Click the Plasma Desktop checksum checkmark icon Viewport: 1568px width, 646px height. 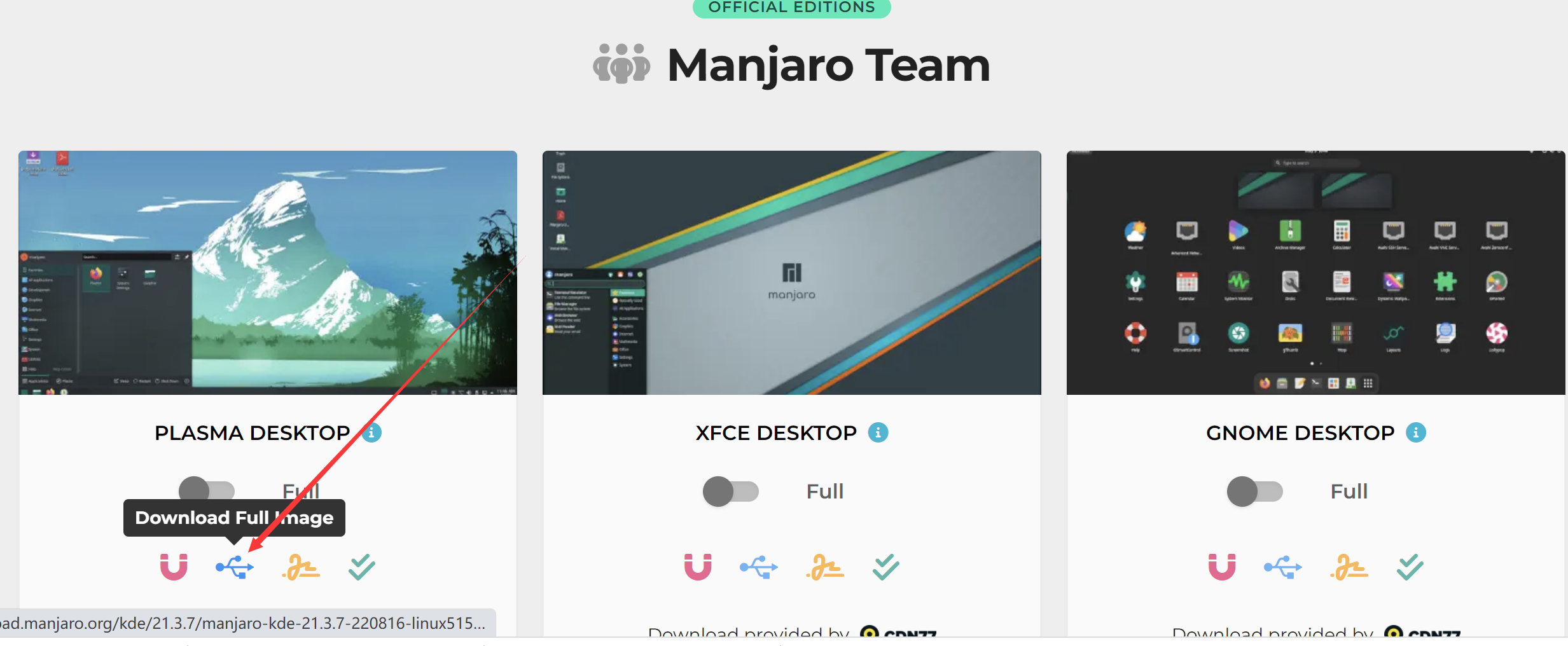coord(362,567)
